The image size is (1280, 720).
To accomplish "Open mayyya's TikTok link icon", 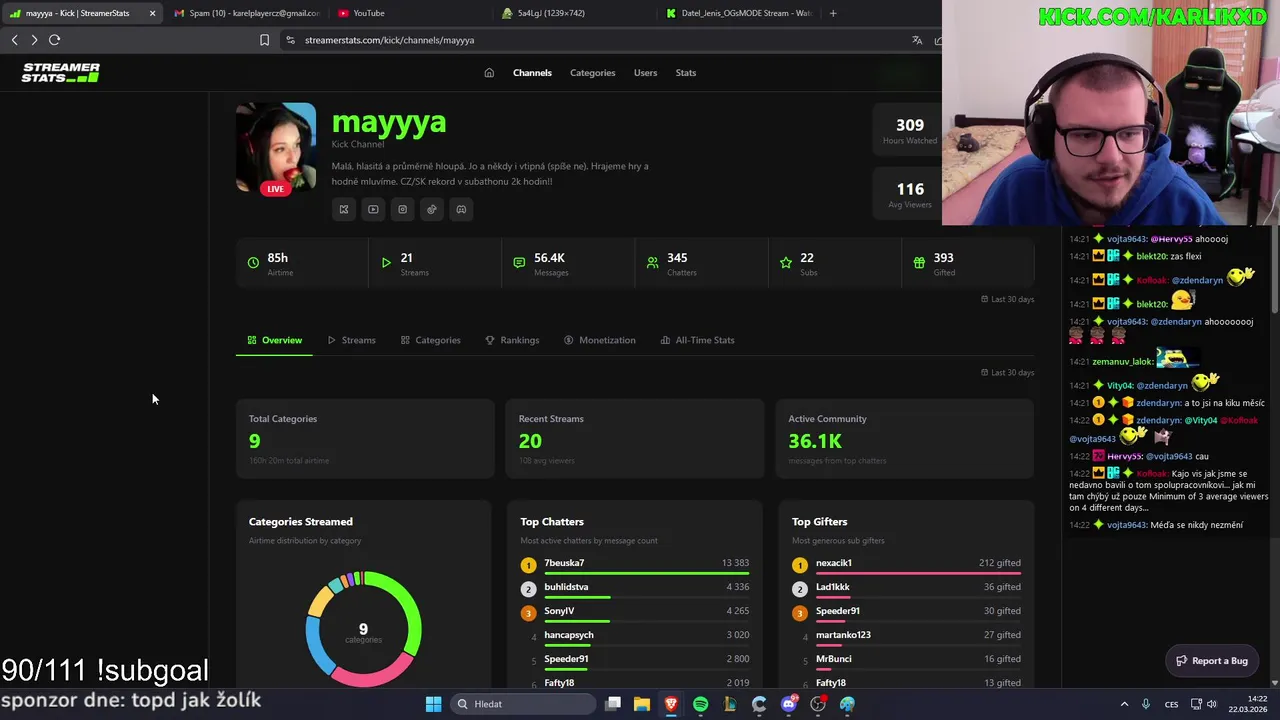I will [x=431, y=209].
